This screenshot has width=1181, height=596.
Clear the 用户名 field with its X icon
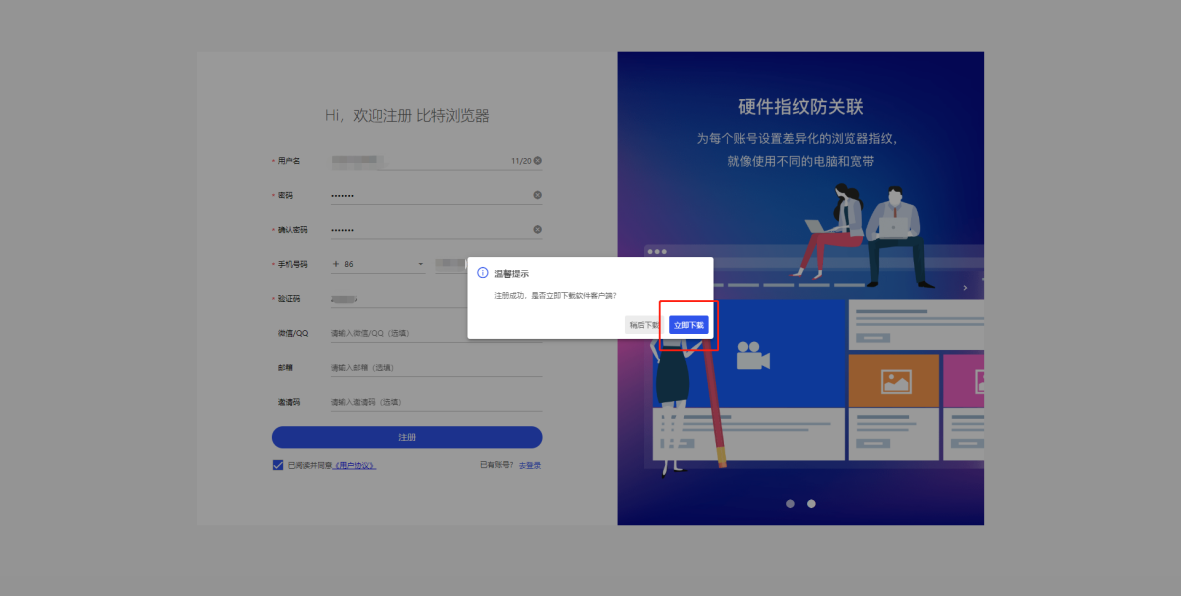(537, 161)
